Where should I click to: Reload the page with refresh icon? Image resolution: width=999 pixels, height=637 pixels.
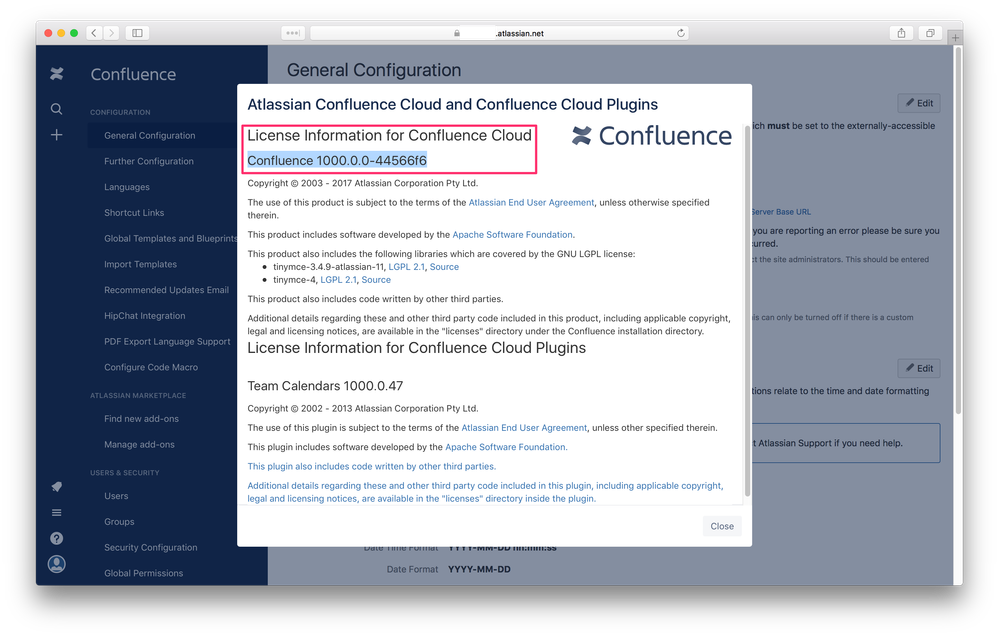680,33
